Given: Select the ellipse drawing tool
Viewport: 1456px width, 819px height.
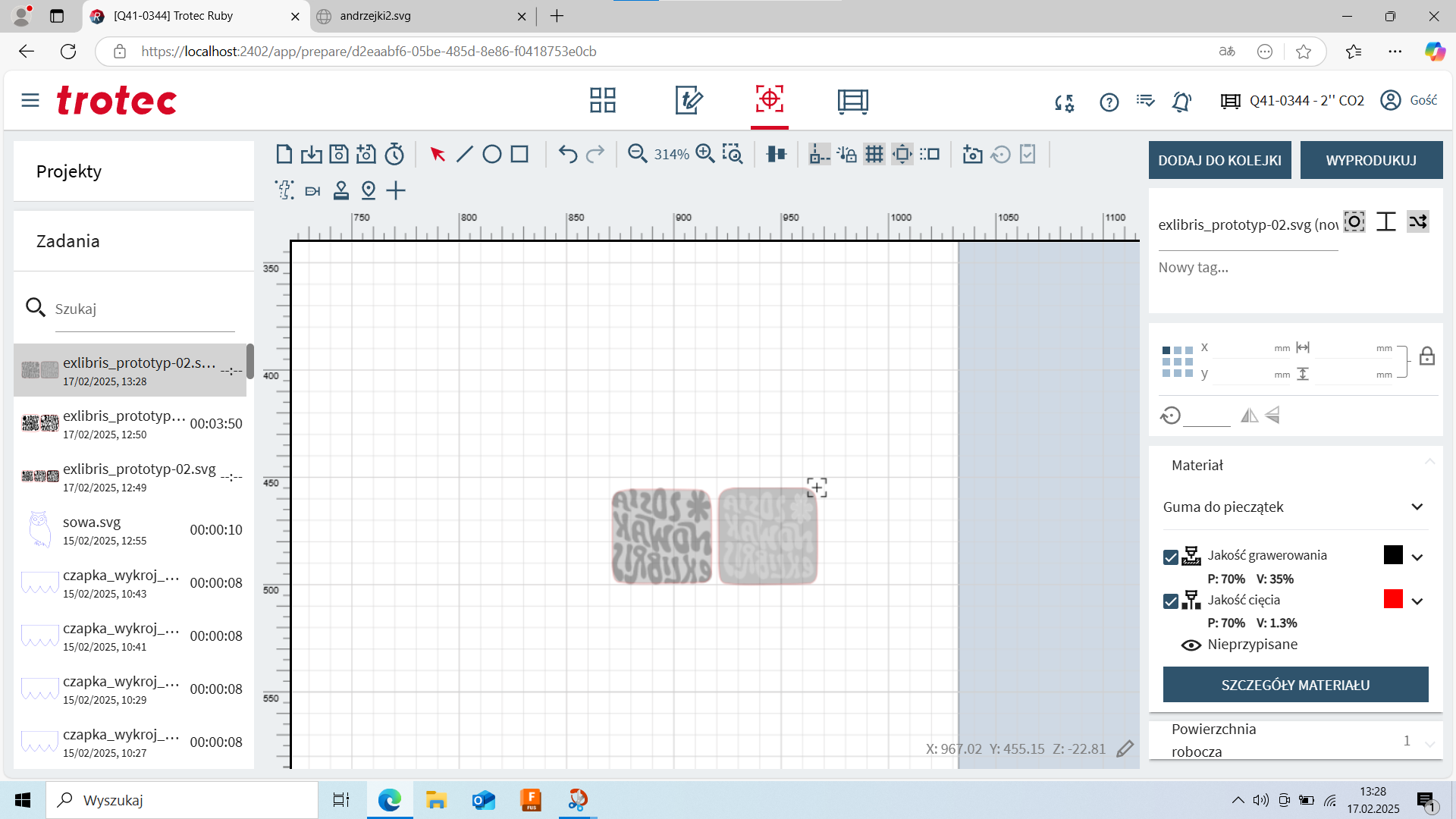Looking at the screenshot, I should pyautogui.click(x=492, y=154).
